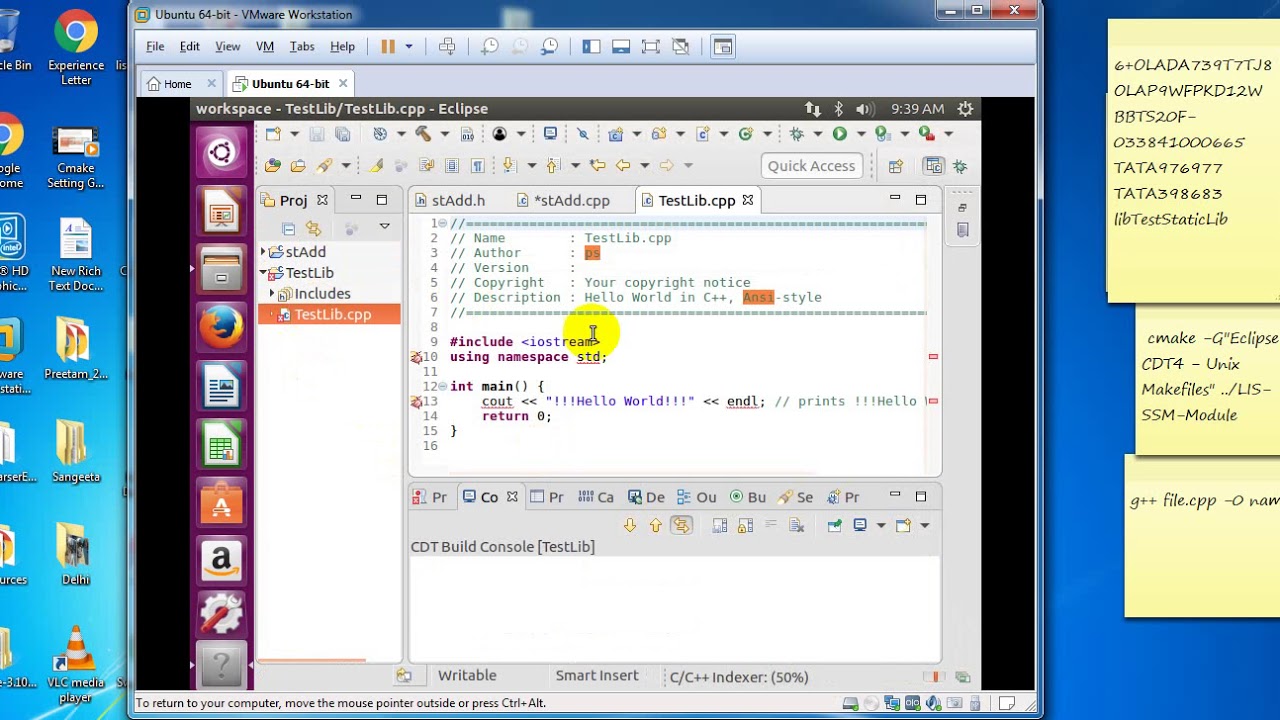This screenshot has height=720, width=1280.
Task: Click the Build hammer icon in Eclipse toolbar
Action: tap(423, 134)
